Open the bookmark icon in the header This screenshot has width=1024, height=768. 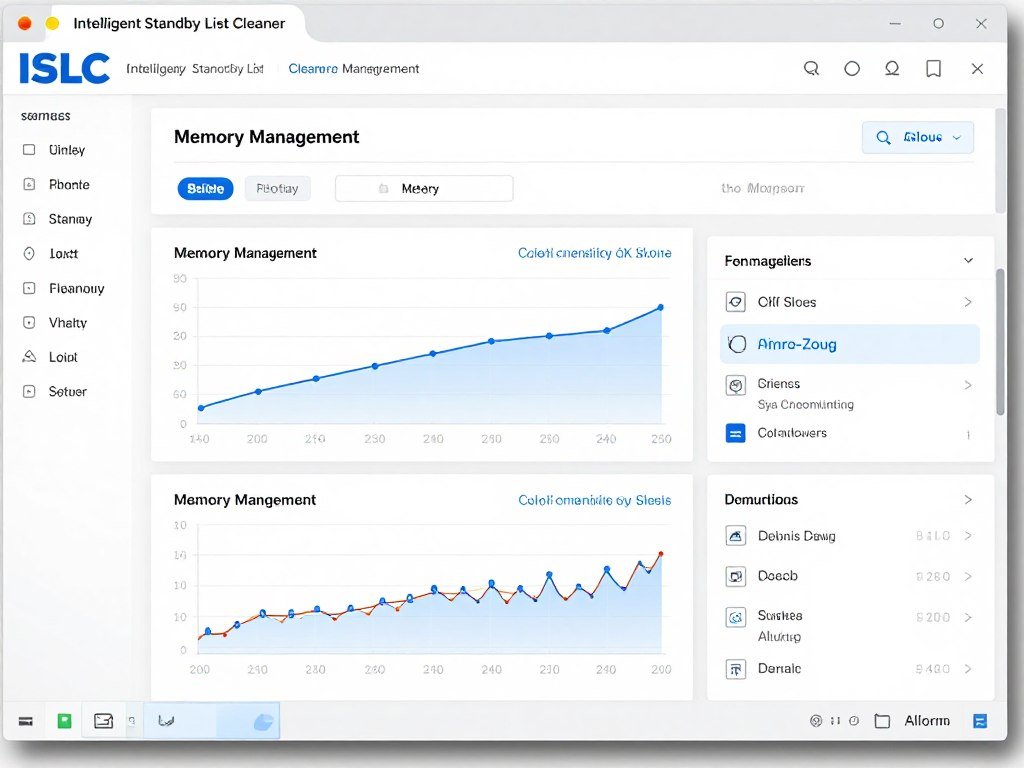(933, 68)
